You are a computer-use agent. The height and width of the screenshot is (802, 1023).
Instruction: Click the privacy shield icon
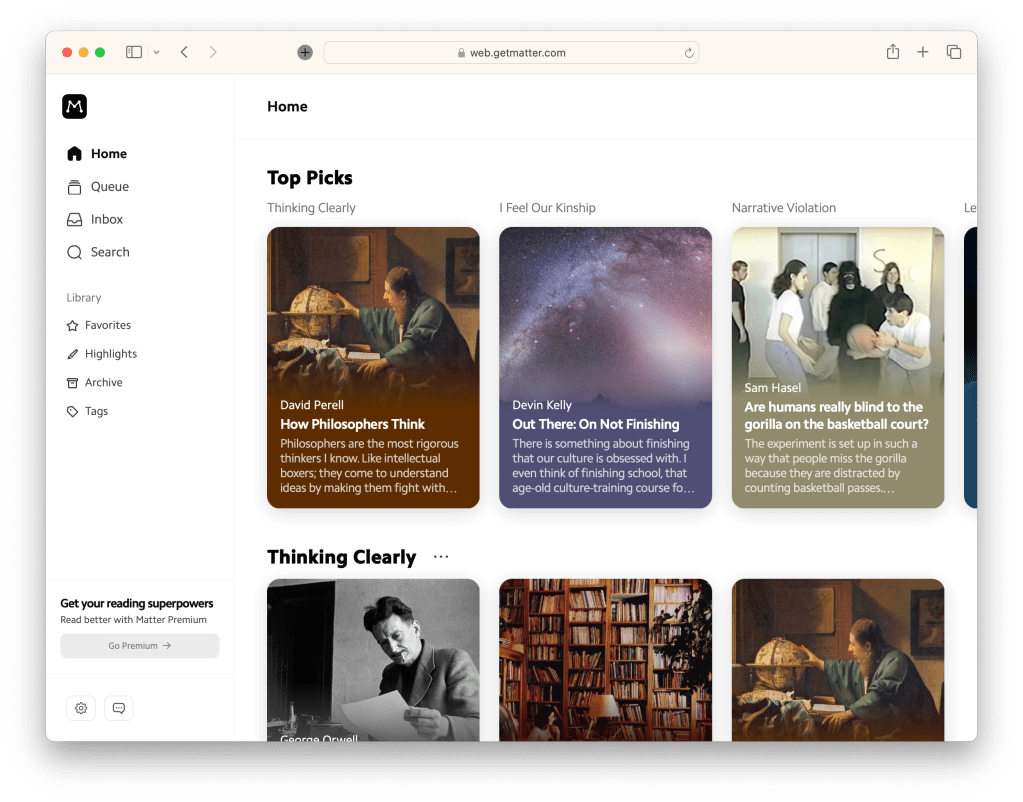[305, 53]
